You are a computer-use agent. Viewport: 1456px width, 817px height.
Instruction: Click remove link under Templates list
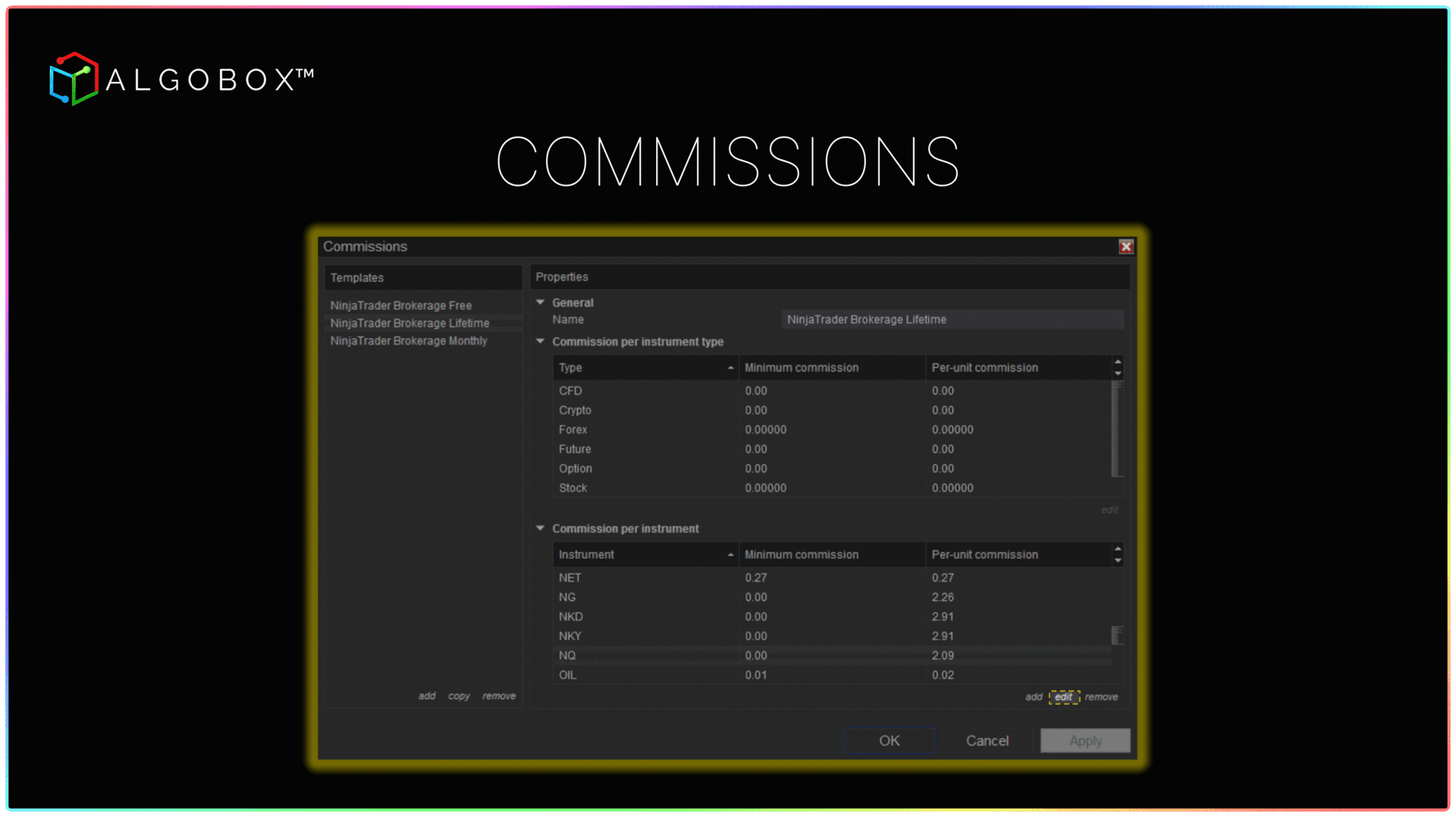pos(499,696)
